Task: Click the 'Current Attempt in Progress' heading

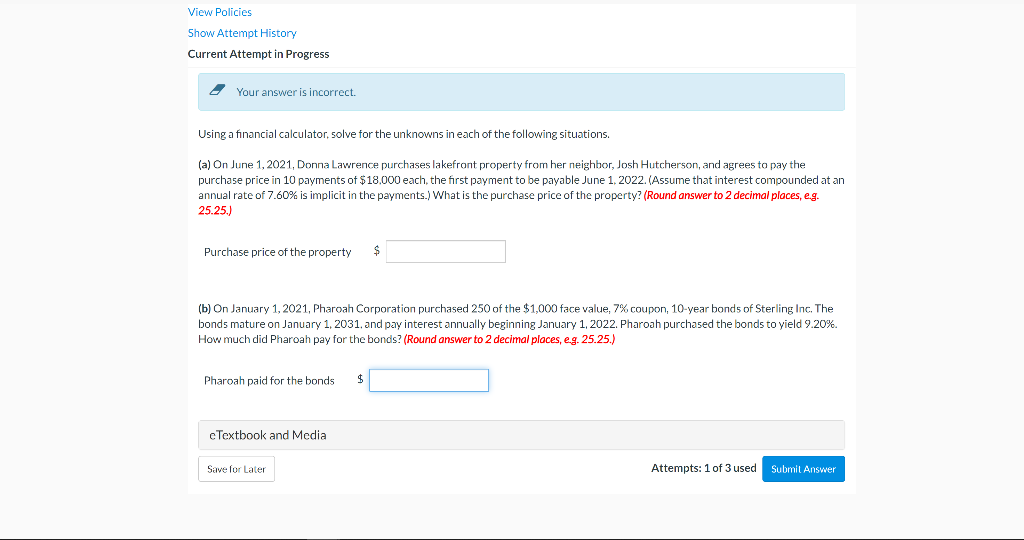Action: pos(259,54)
